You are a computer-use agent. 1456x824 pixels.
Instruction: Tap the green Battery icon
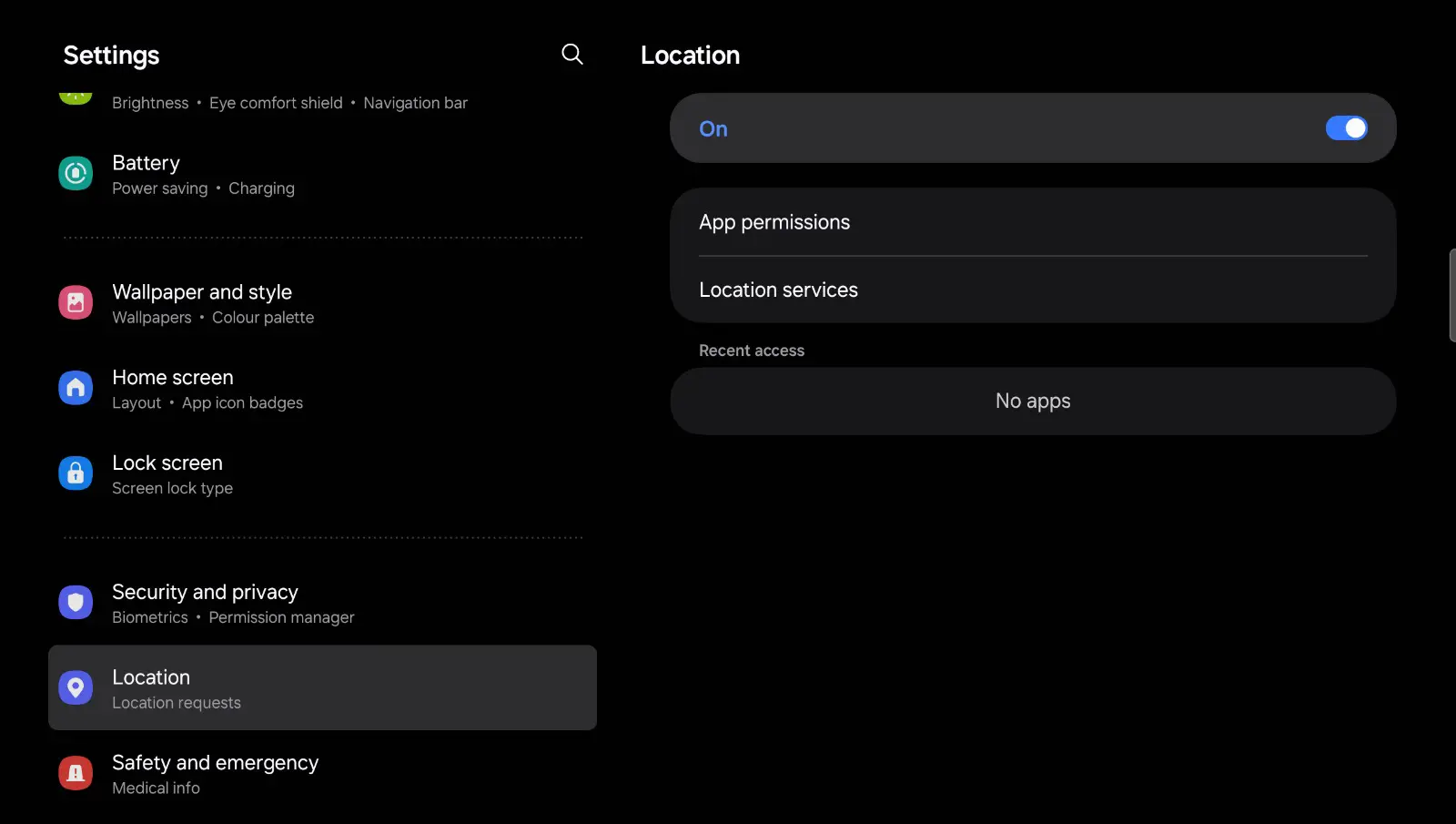(x=76, y=173)
